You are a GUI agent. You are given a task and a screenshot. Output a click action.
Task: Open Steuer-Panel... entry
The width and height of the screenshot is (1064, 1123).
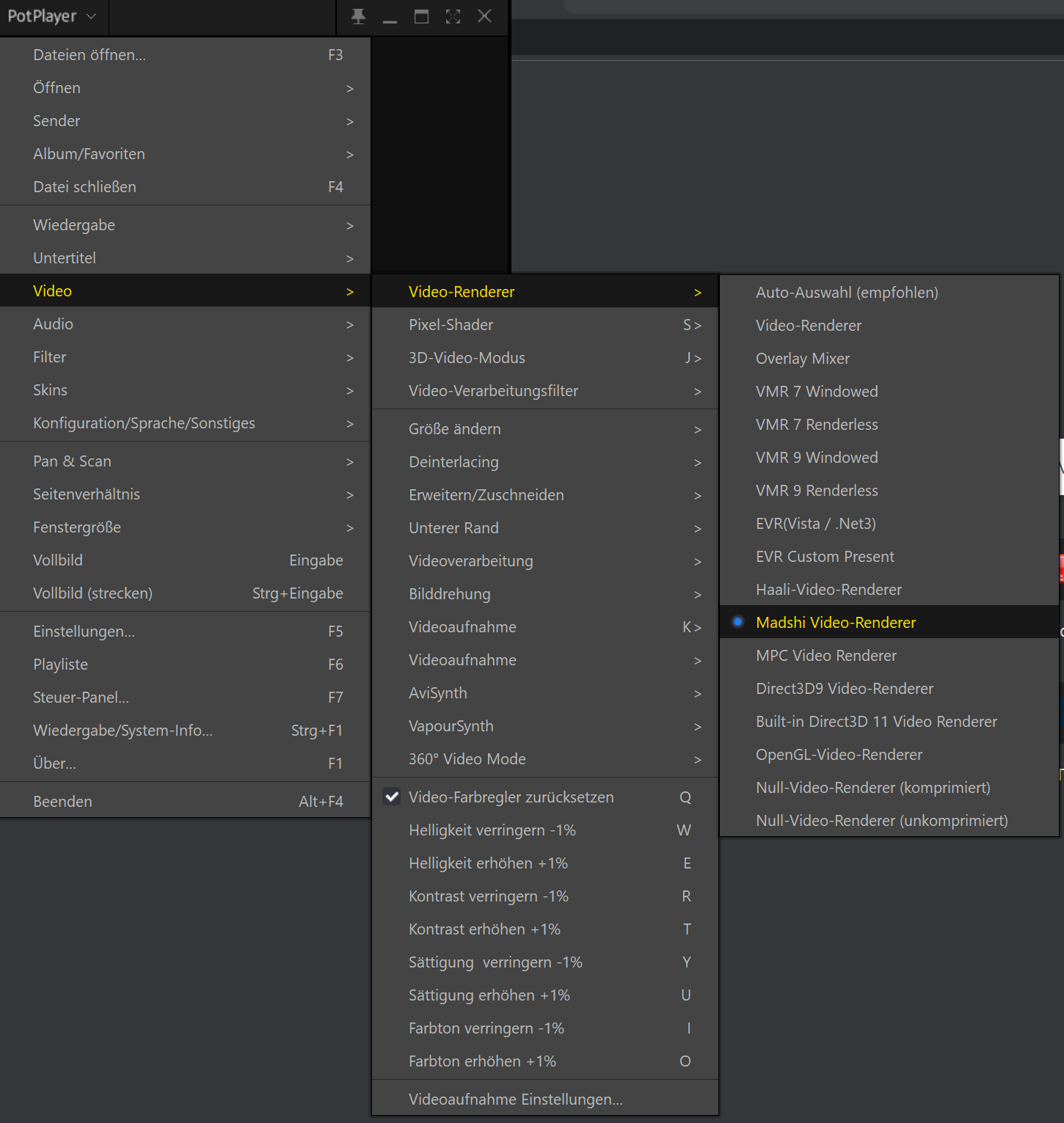tap(185, 697)
